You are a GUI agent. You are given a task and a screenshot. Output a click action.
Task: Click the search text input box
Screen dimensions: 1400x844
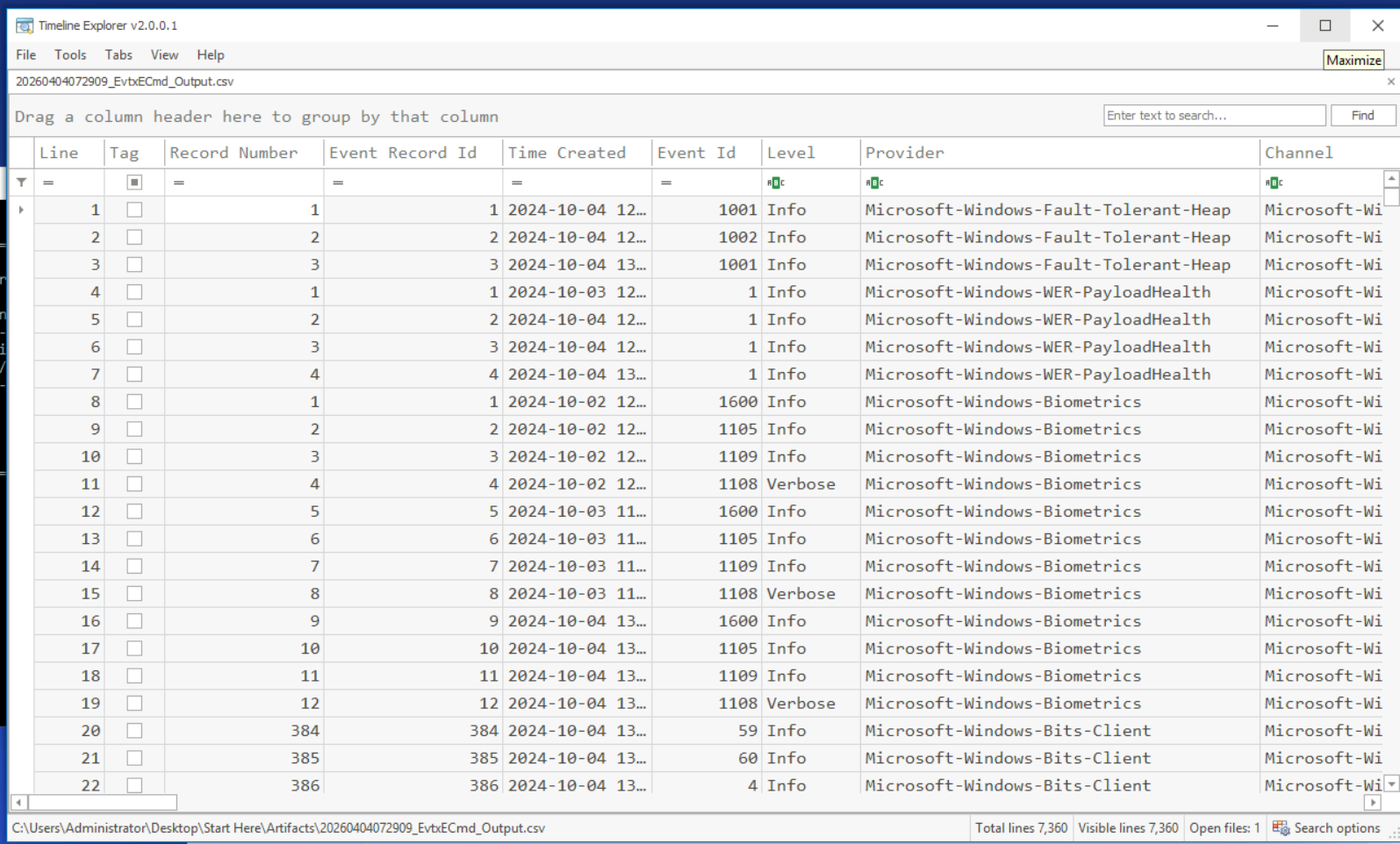[1213, 116]
